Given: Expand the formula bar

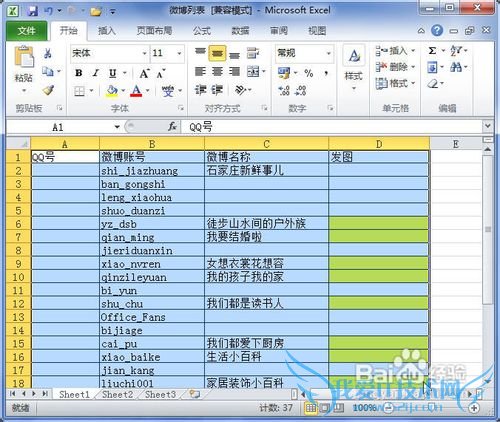Looking at the screenshot, I should [488, 126].
